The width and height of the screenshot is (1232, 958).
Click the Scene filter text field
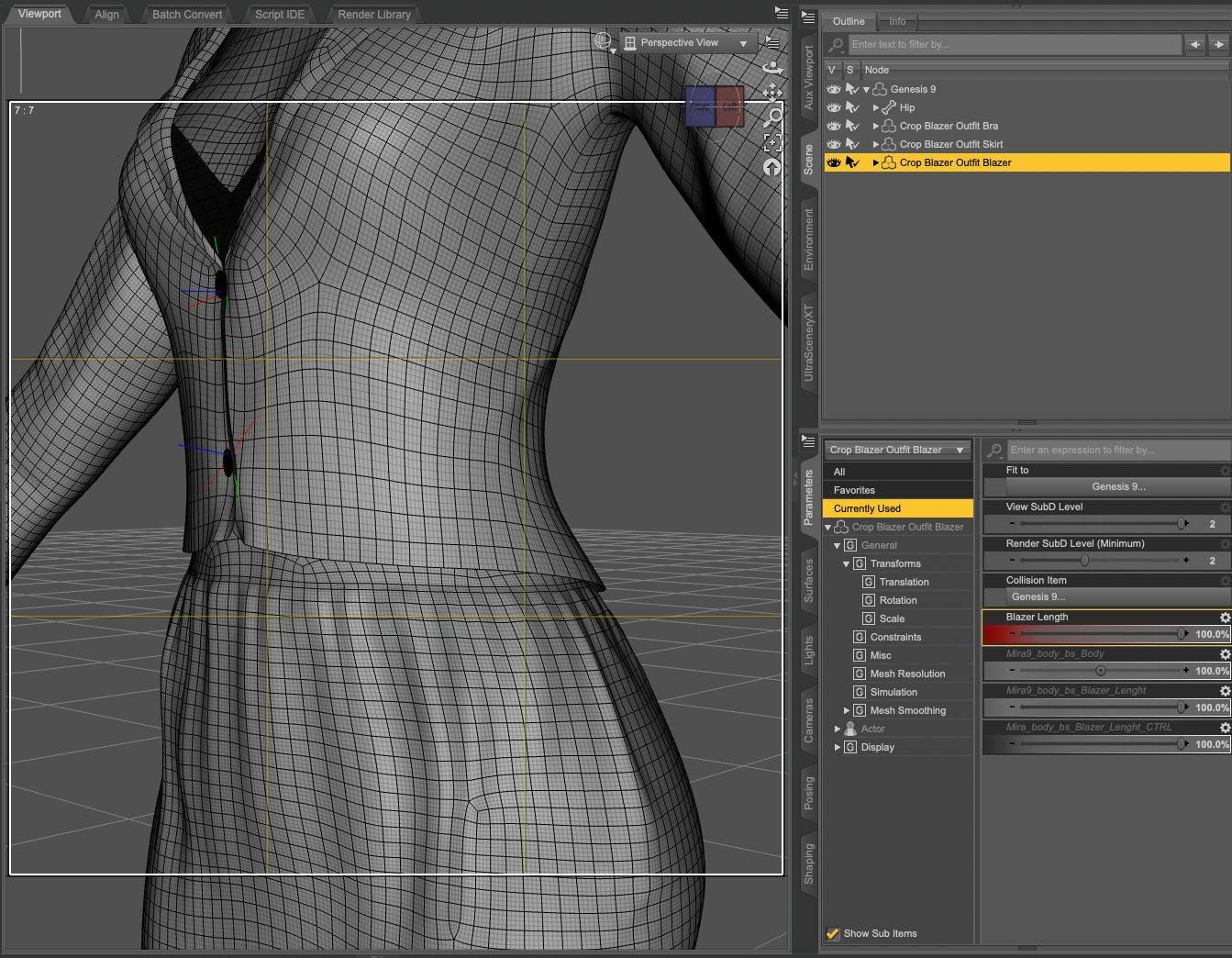point(1014,44)
